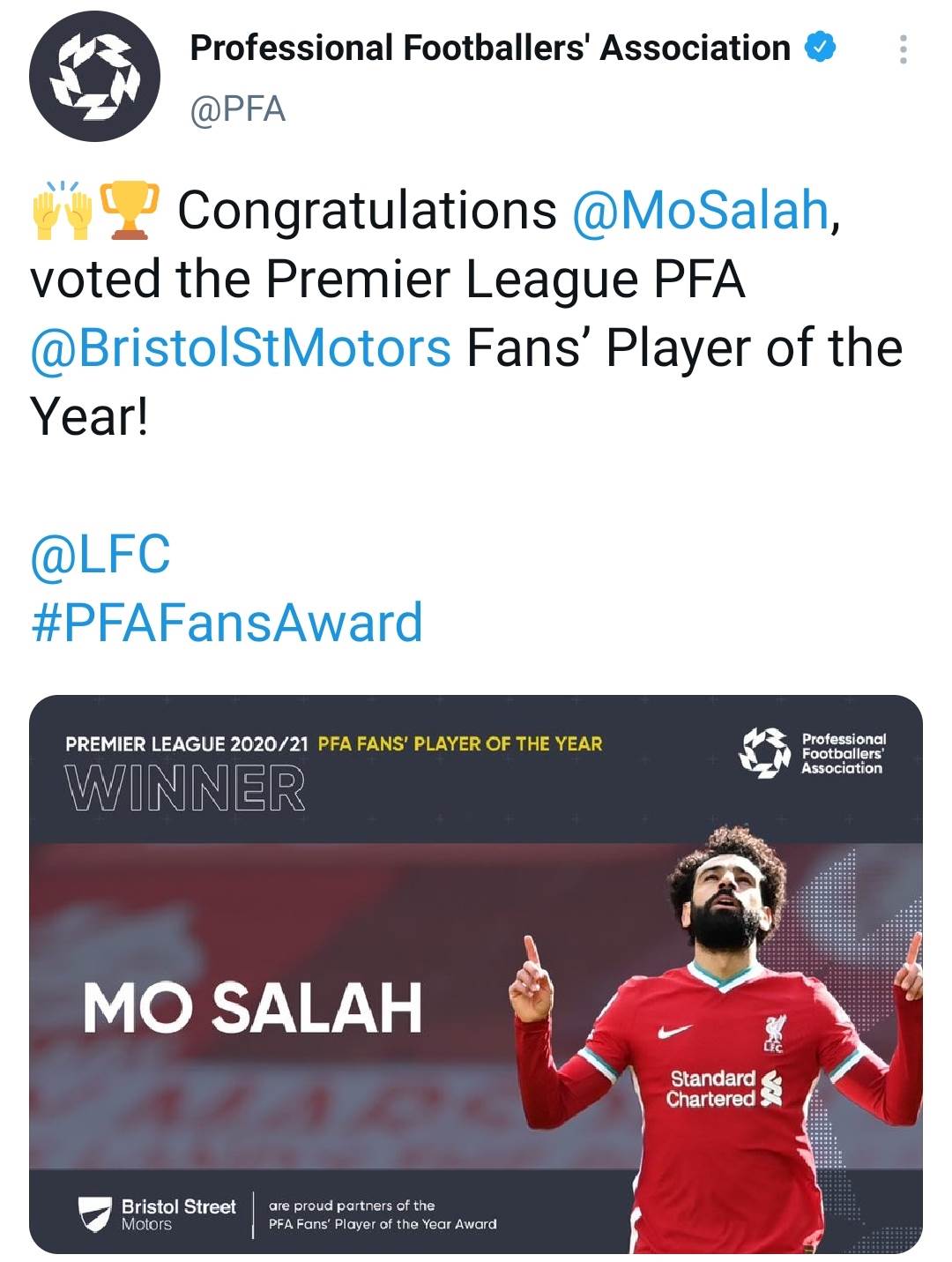Click the PFA Fans' Player of the Year yellow caption

[460, 743]
